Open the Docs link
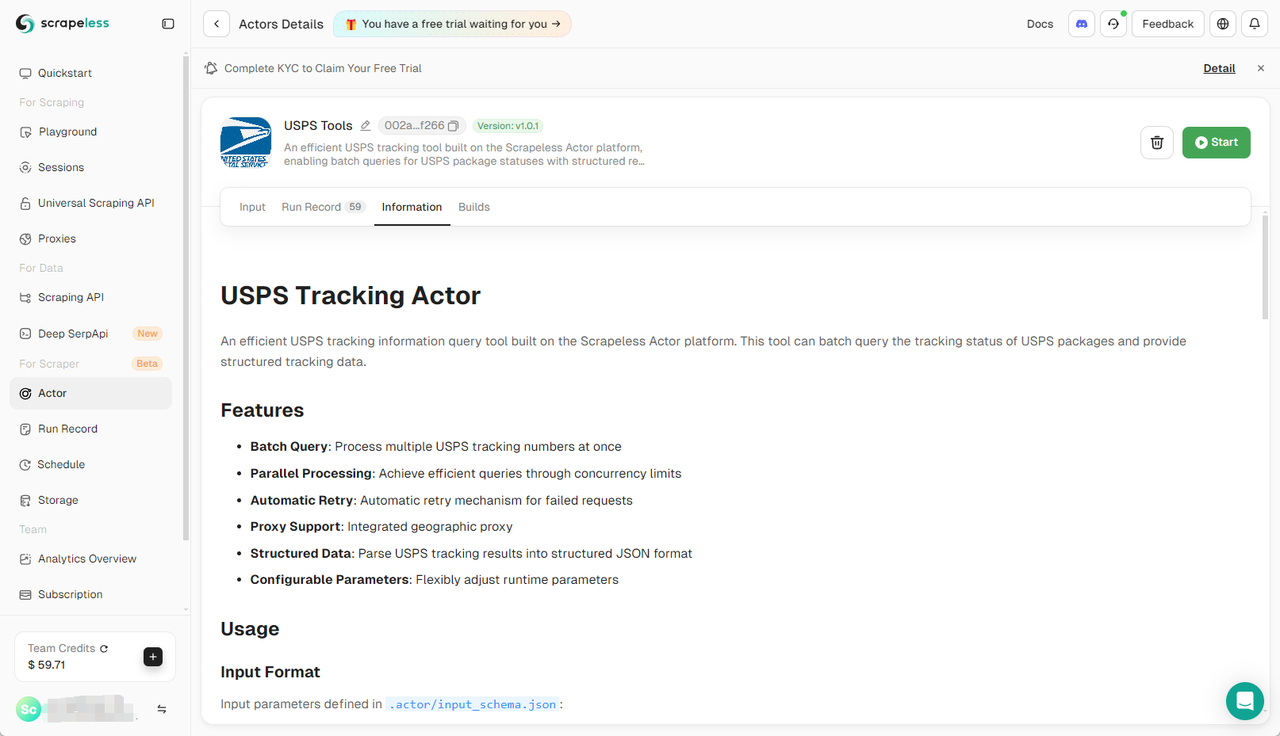1280x736 pixels. (x=1040, y=24)
